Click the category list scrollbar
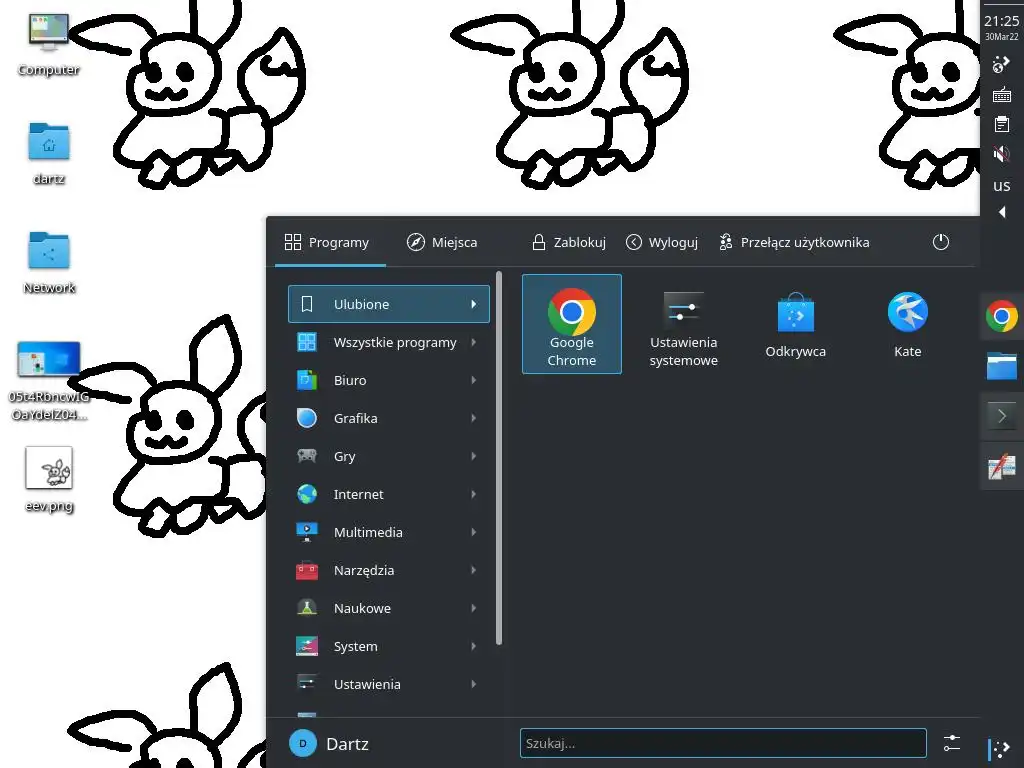1024x768 pixels. pos(499,458)
